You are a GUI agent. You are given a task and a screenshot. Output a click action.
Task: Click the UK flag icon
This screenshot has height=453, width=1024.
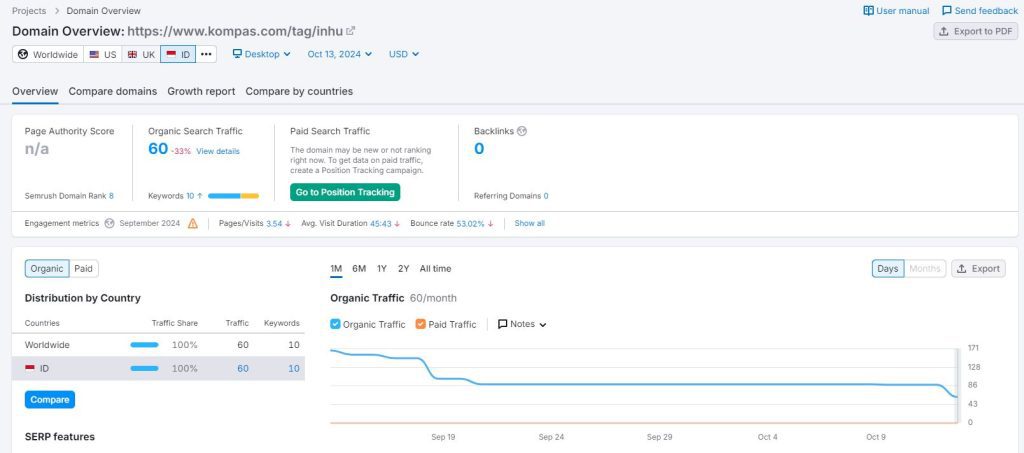point(133,55)
